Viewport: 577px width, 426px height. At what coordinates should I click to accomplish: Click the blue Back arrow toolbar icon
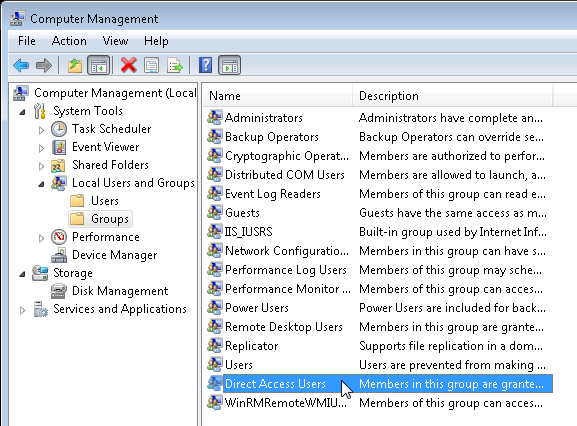coord(21,65)
